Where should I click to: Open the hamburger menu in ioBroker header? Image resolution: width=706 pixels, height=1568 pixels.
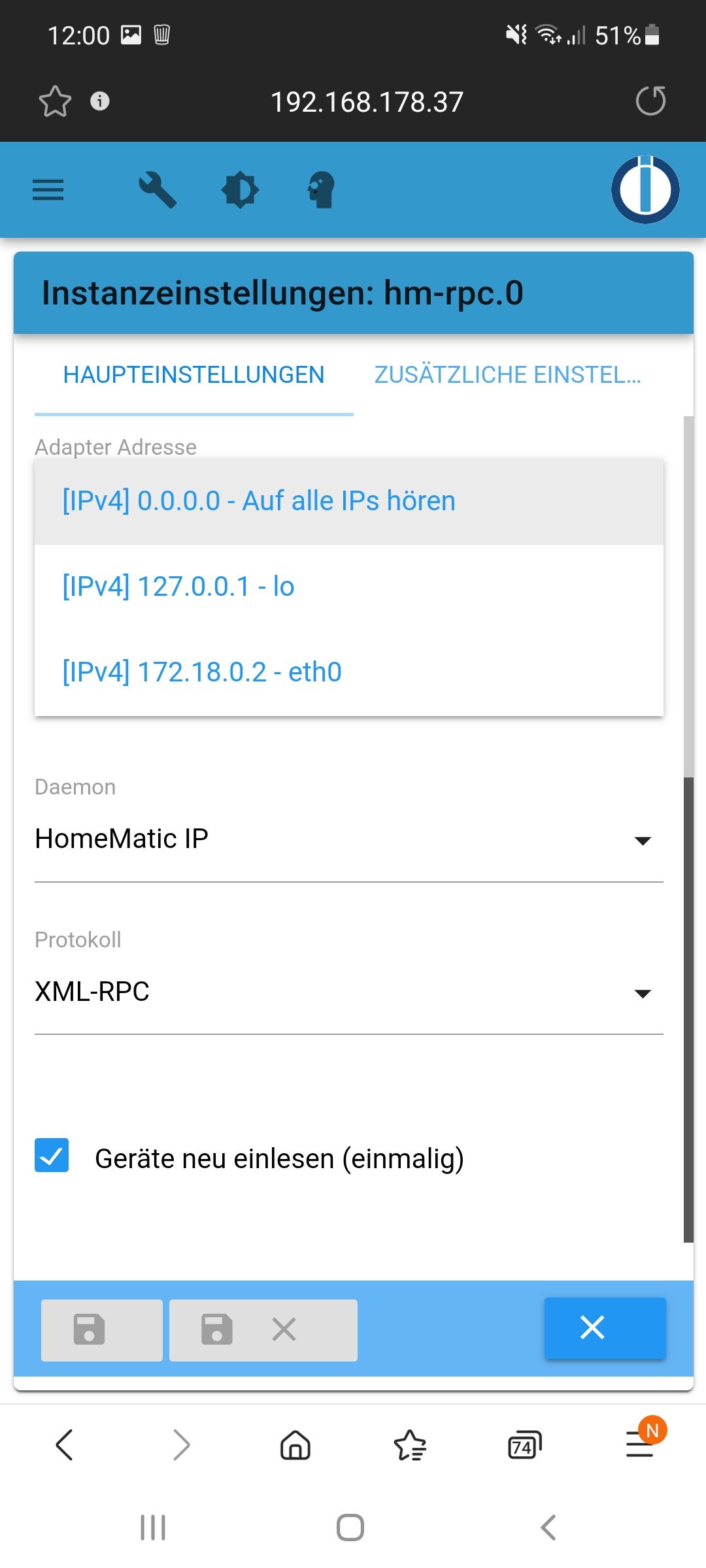tap(48, 190)
